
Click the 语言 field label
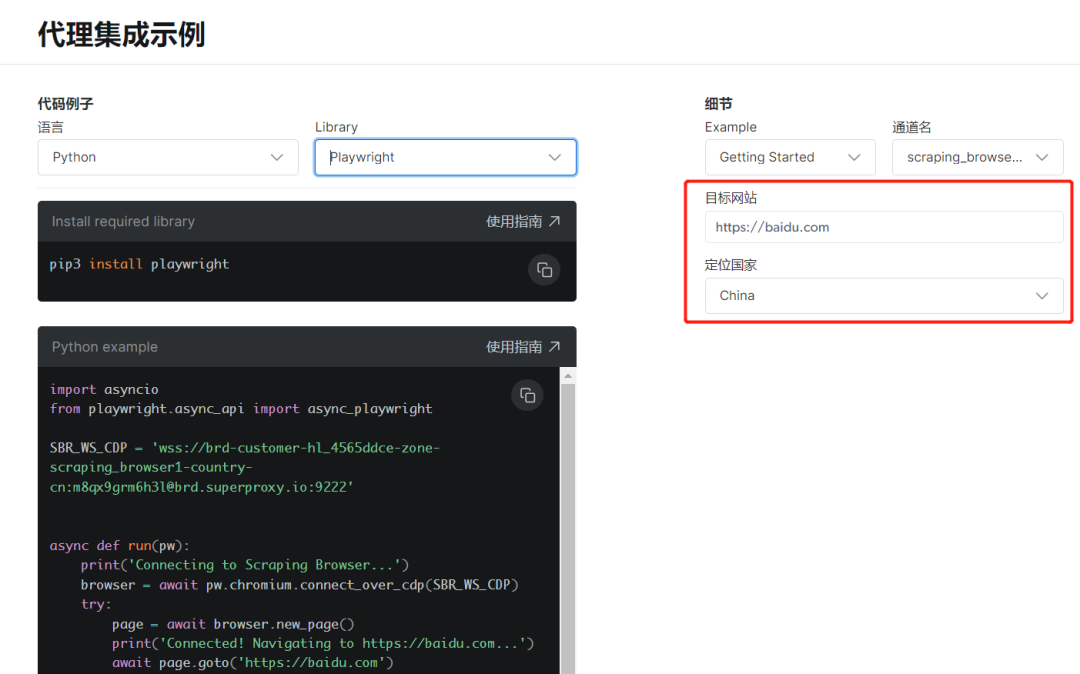[x=50, y=127]
